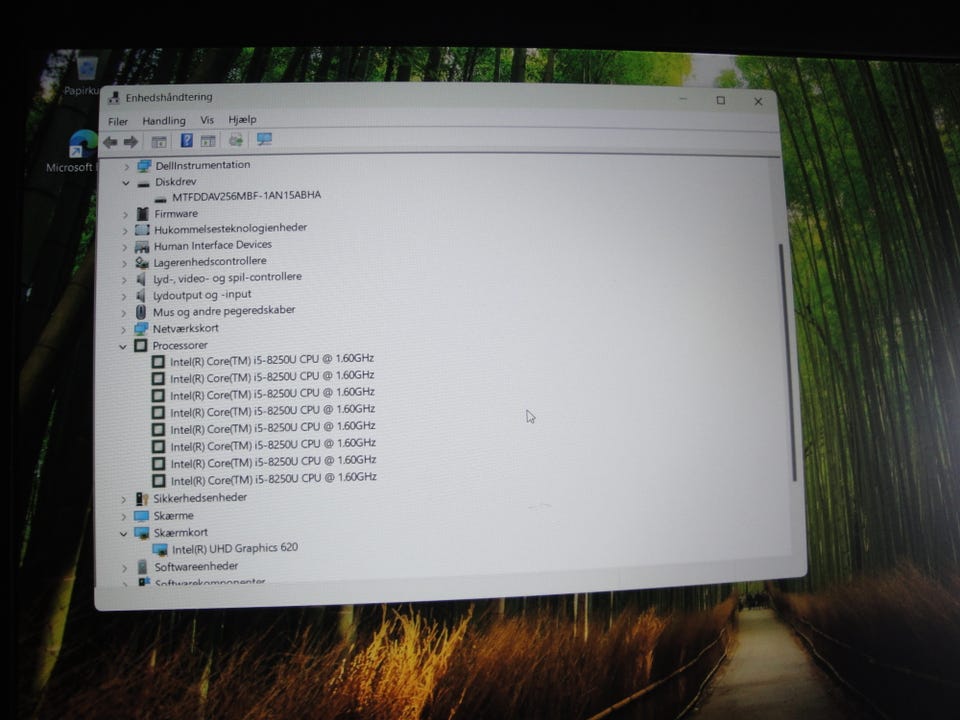Click the Netværkskort network icon

(x=141, y=329)
